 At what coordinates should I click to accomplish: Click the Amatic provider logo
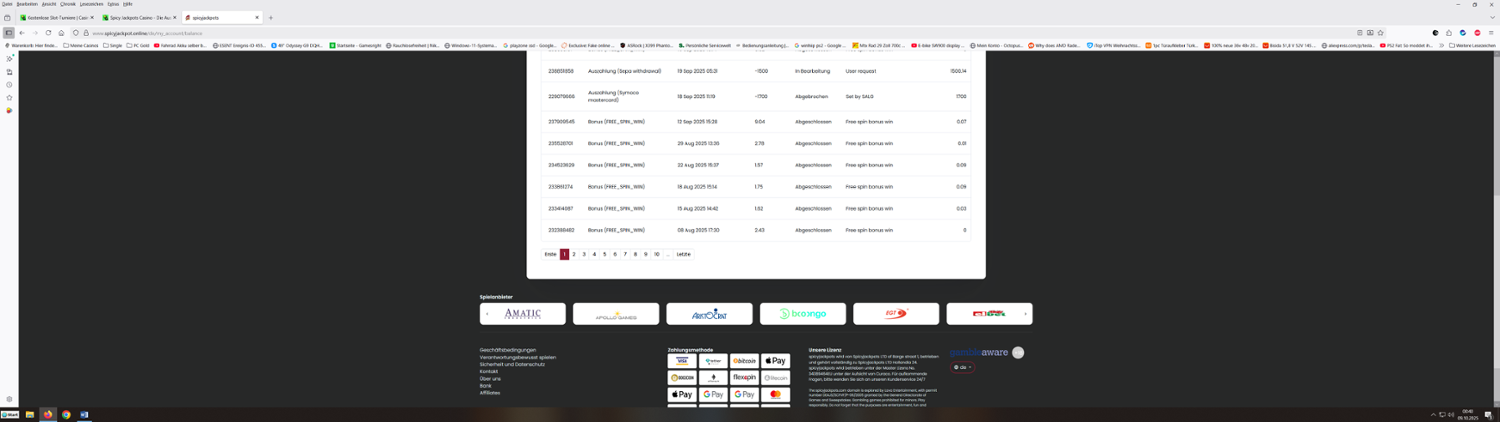pyautogui.click(x=522, y=314)
